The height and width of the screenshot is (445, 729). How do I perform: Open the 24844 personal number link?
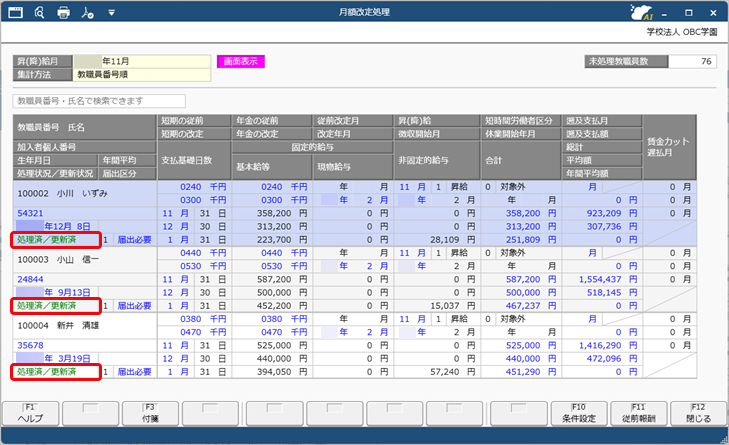[30, 279]
